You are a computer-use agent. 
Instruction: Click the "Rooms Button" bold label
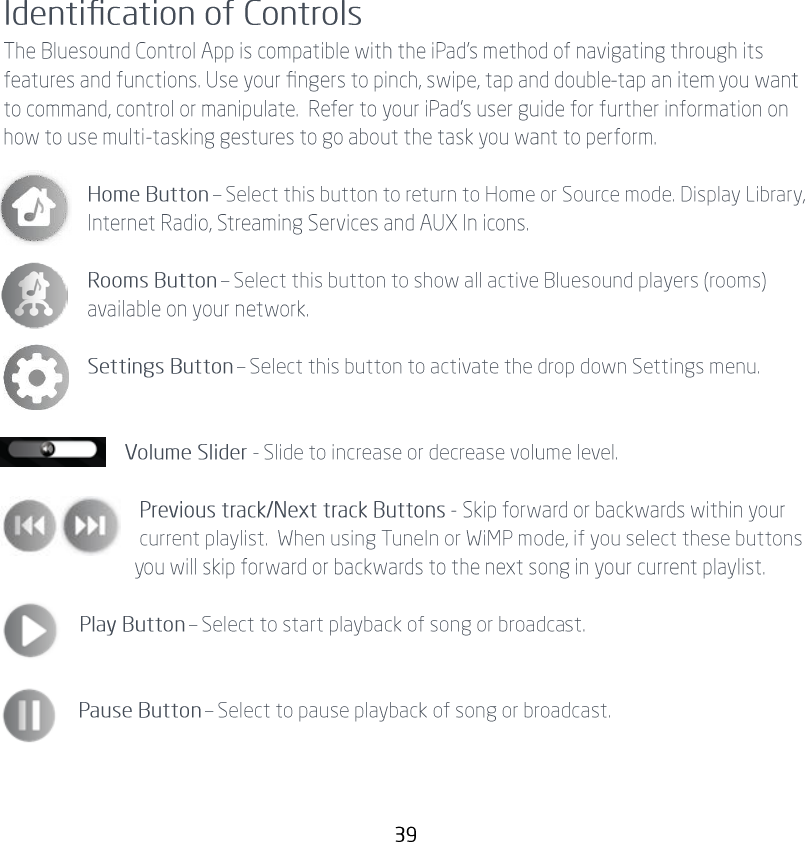152,281
